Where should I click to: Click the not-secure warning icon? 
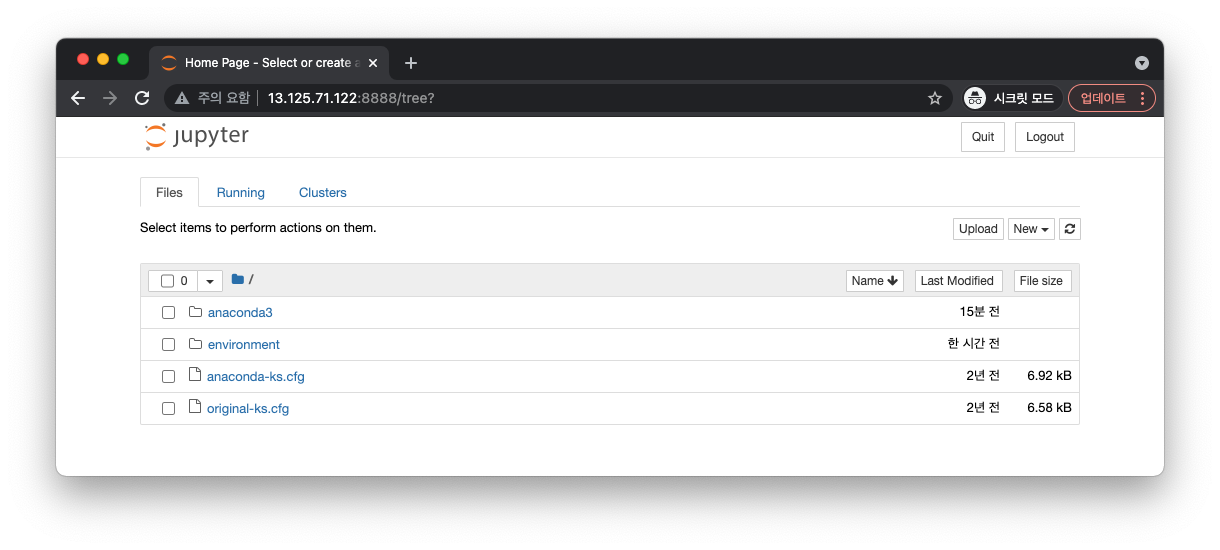(182, 98)
